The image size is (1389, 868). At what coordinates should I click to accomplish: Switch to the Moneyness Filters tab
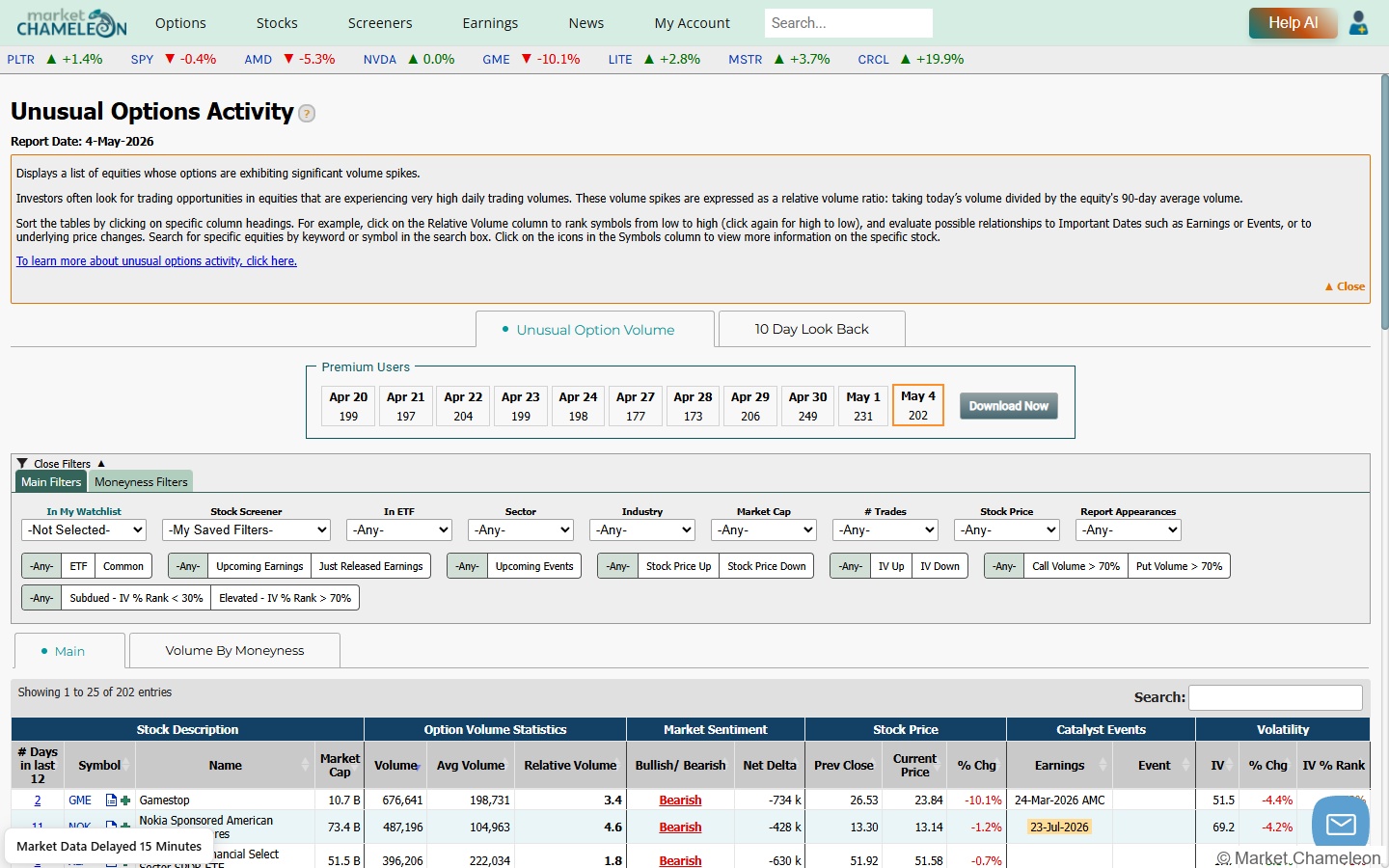tap(142, 481)
